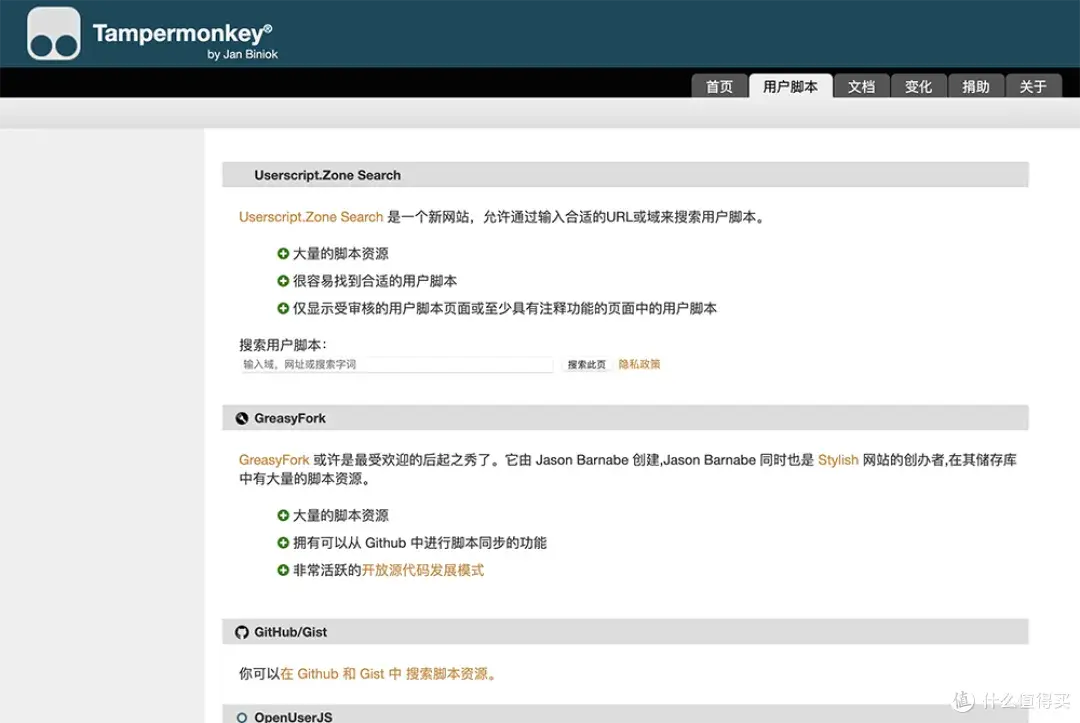Click the 搜索此页 button
Image resolution: width=1080 pixels, height=723 pixels.
click(586, 364)
